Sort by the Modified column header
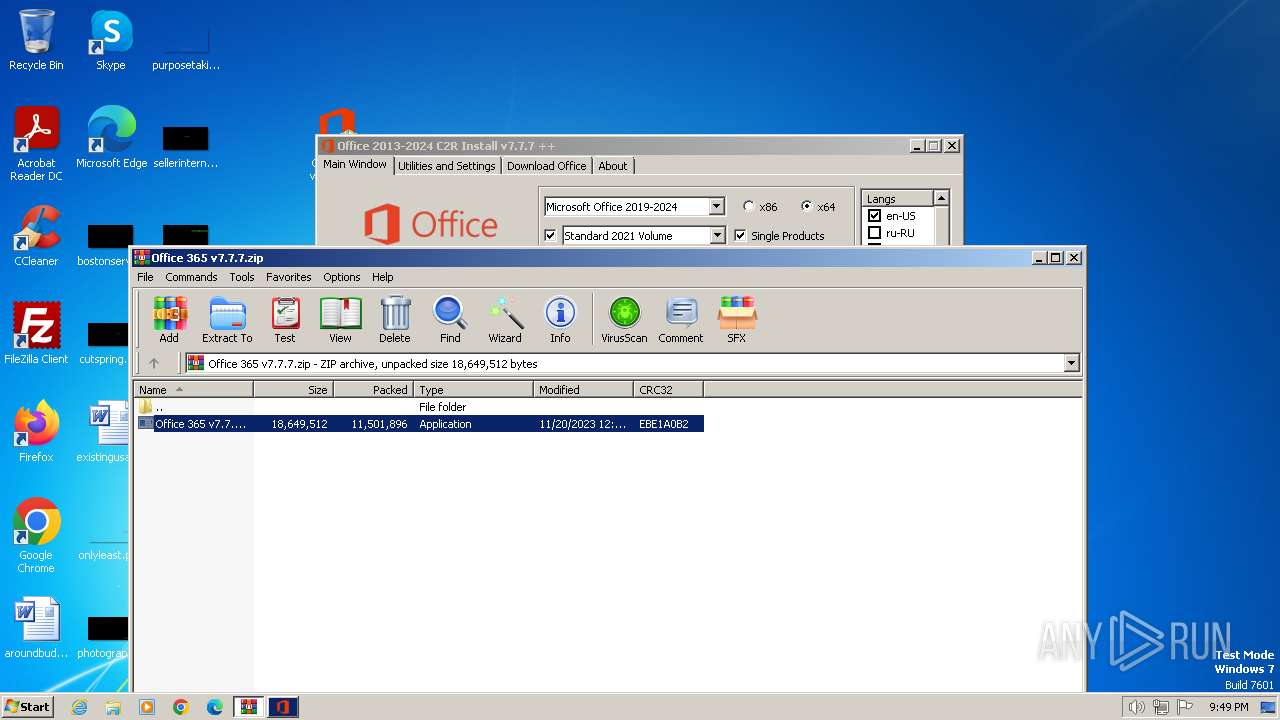Screen dimensions: 1280x720 [583, 390]
